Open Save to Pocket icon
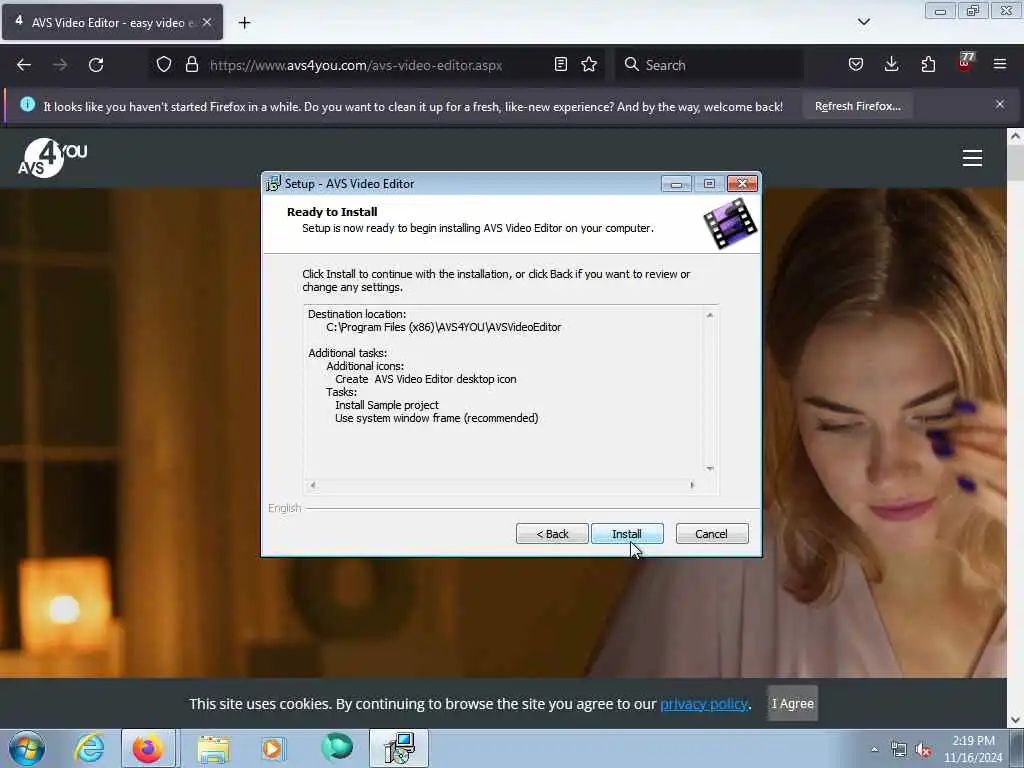Image resolution: width=1024 pixels, height=768 pixels. coord(856,64)
